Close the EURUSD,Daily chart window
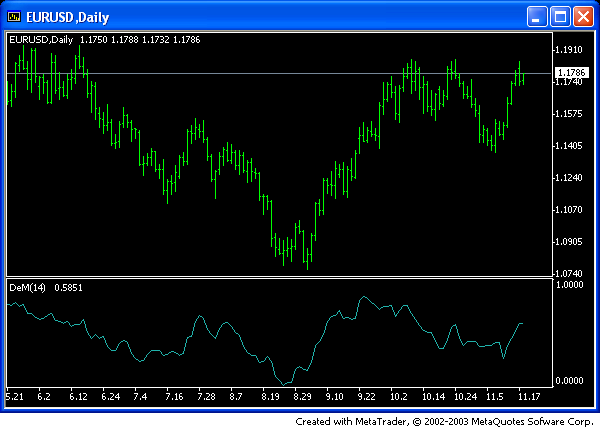 click(584, 17)
